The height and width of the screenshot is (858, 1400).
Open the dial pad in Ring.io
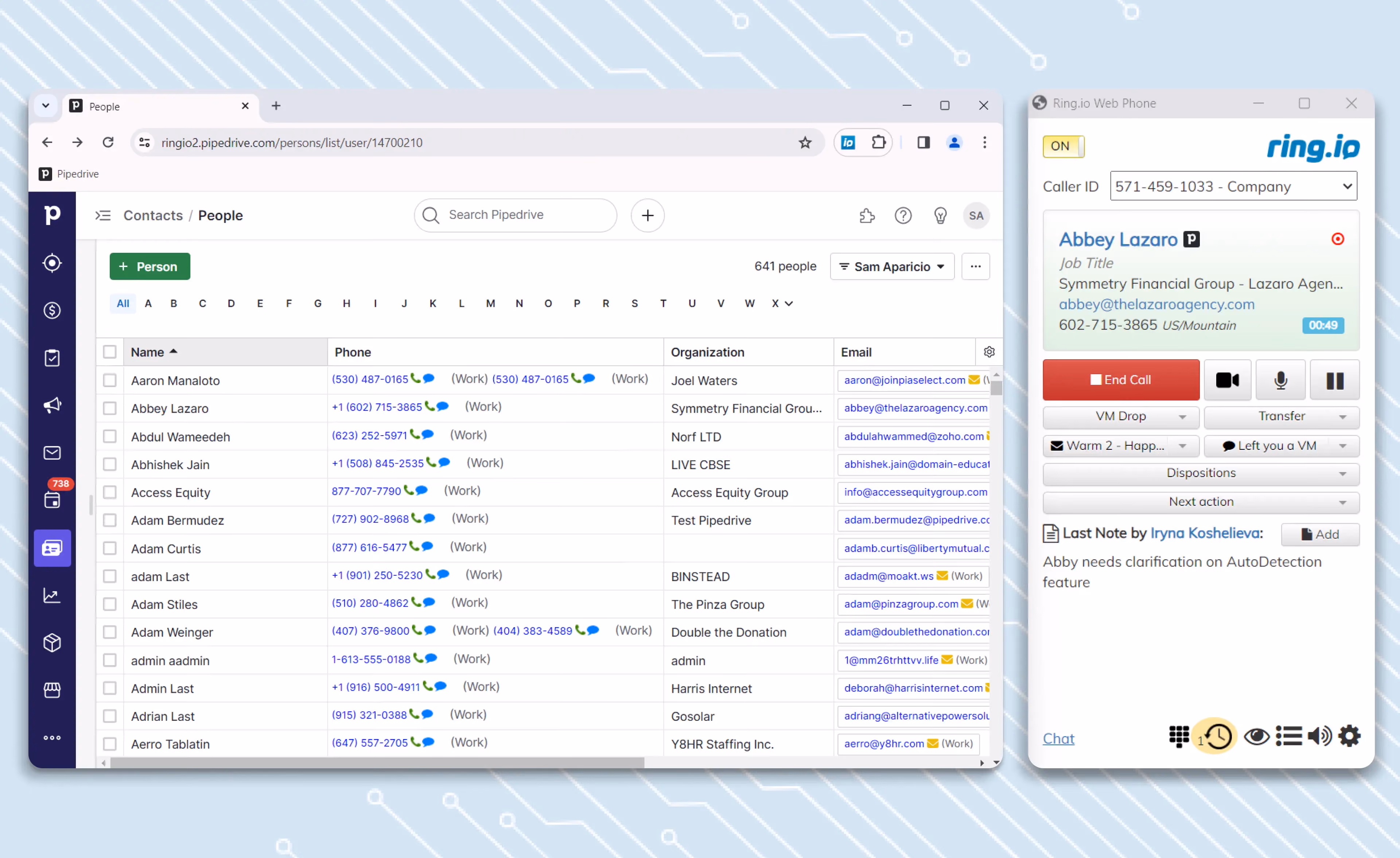click(1178, 736)
